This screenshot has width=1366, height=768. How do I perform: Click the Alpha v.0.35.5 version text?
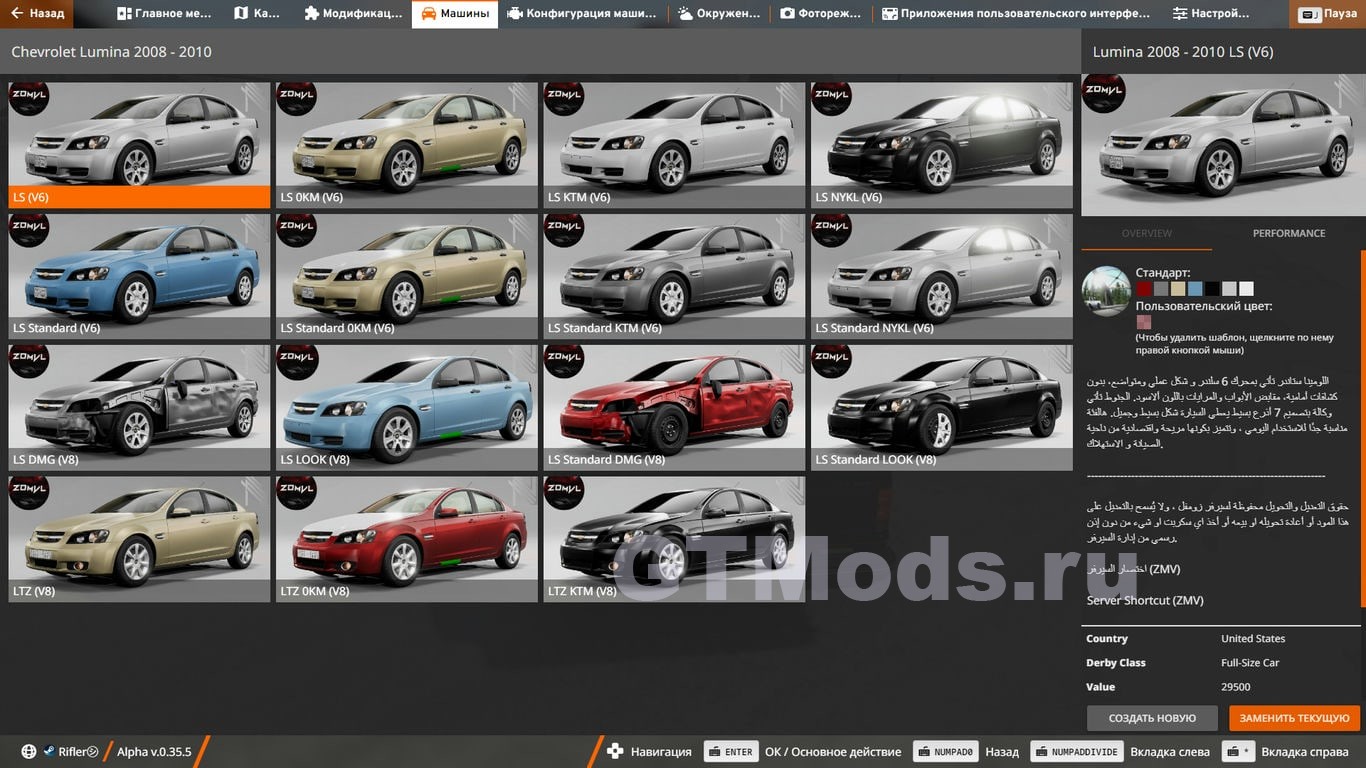pyautogui.click(x=154, y=752)
